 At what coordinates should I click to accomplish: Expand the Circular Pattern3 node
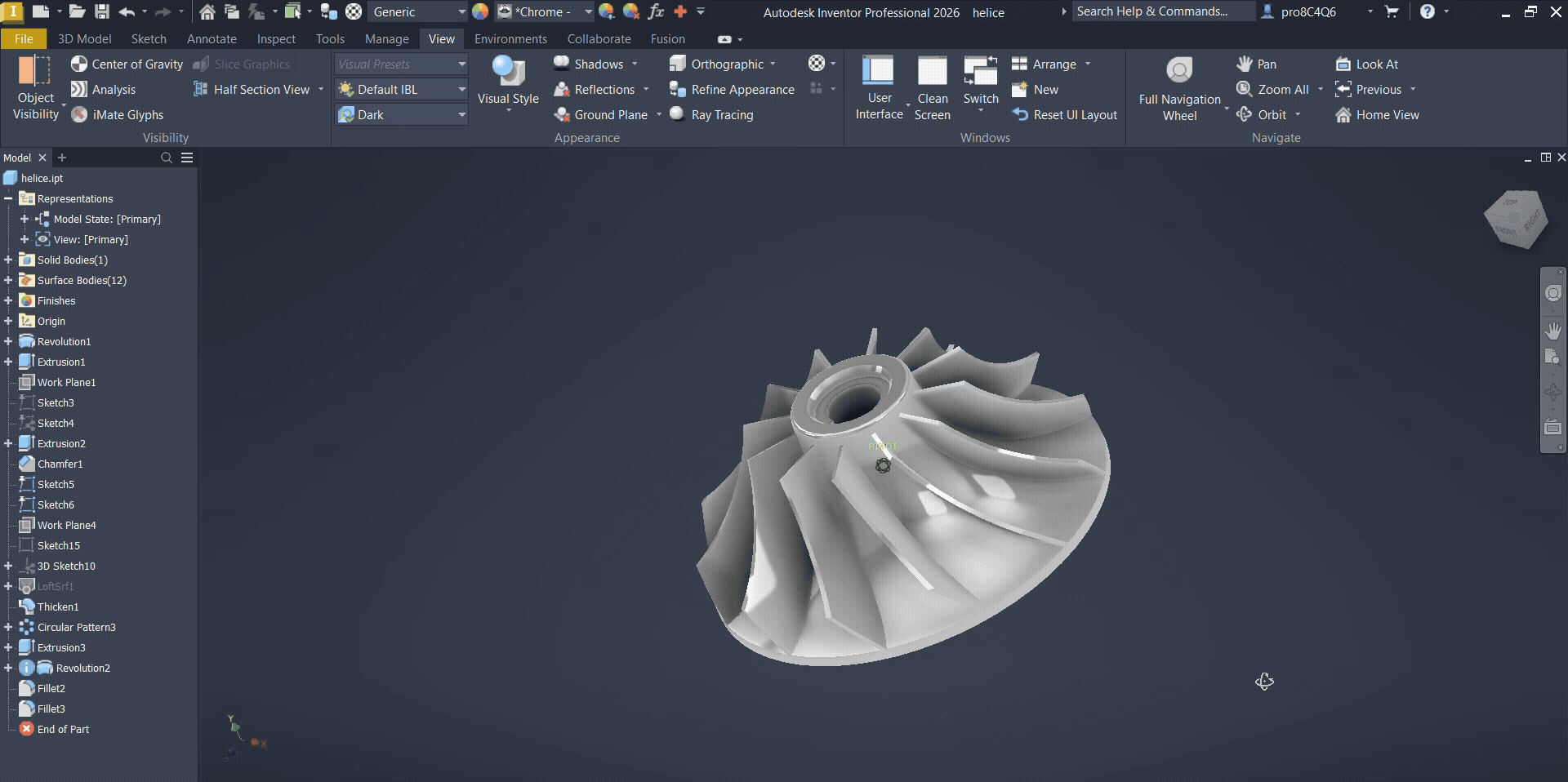[x=8, y=627]
